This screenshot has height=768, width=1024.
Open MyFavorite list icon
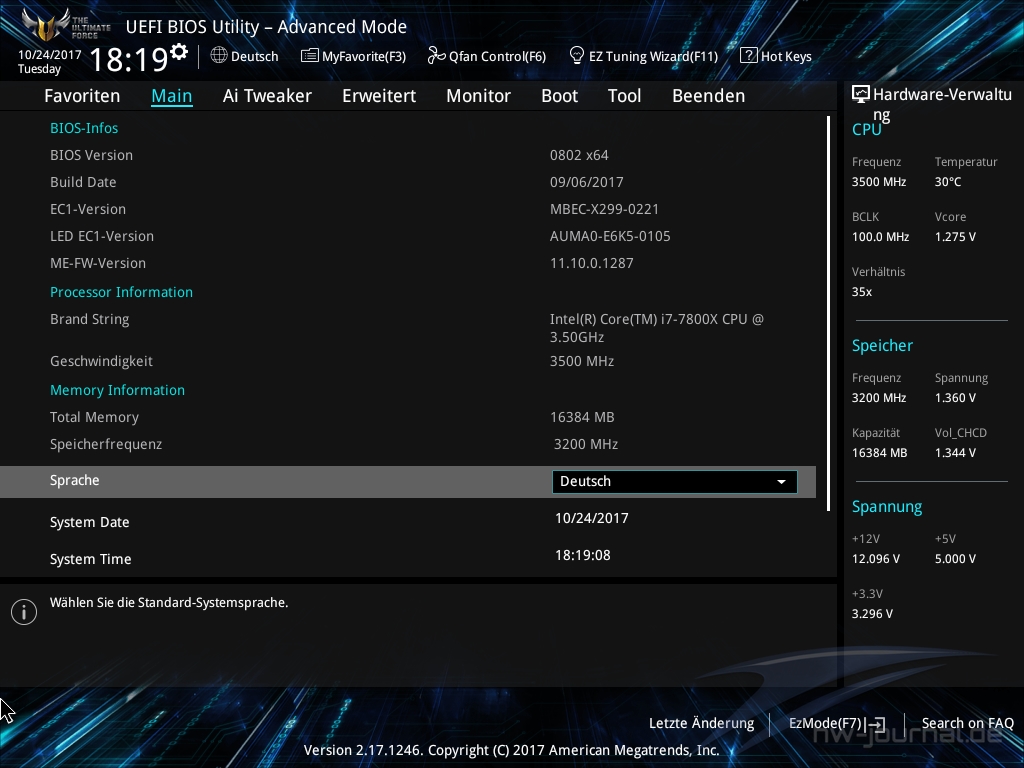310,56
